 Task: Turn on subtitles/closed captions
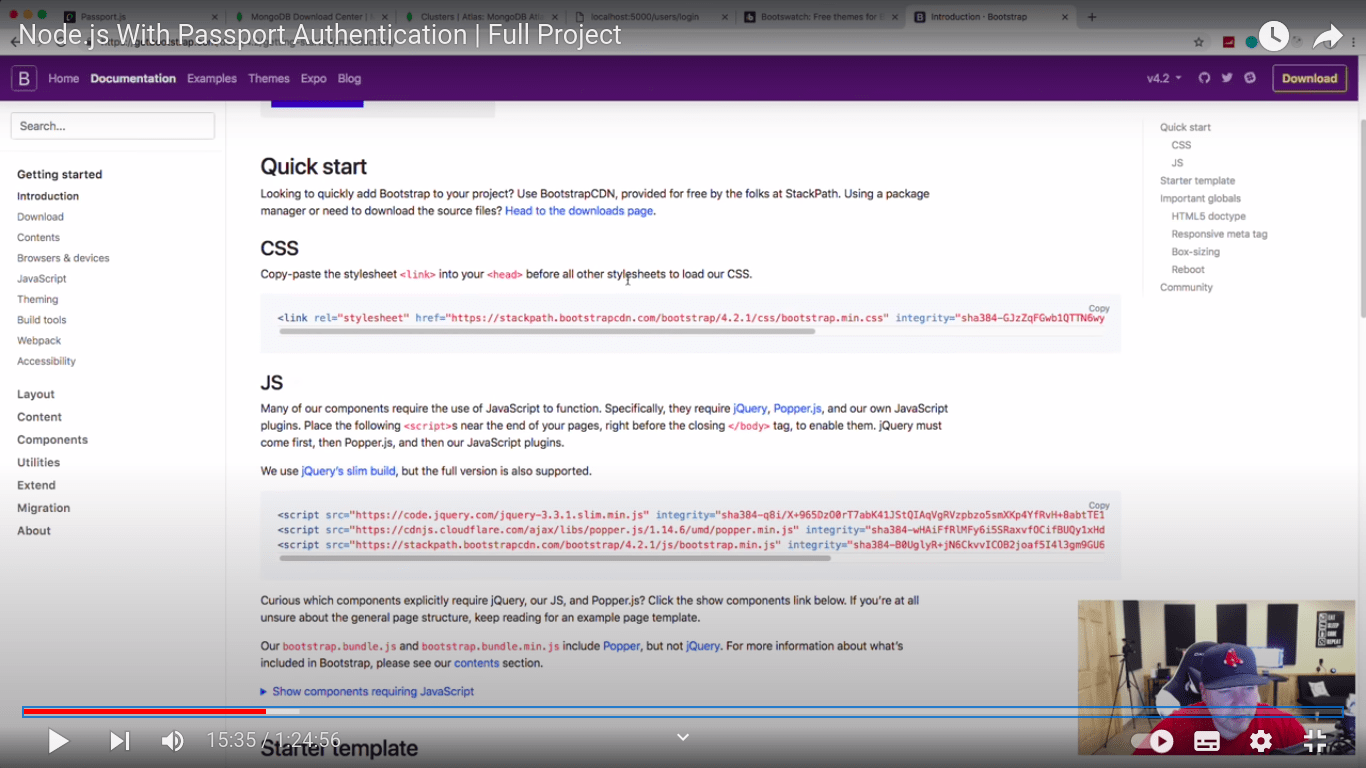(x=1207, y=741)
